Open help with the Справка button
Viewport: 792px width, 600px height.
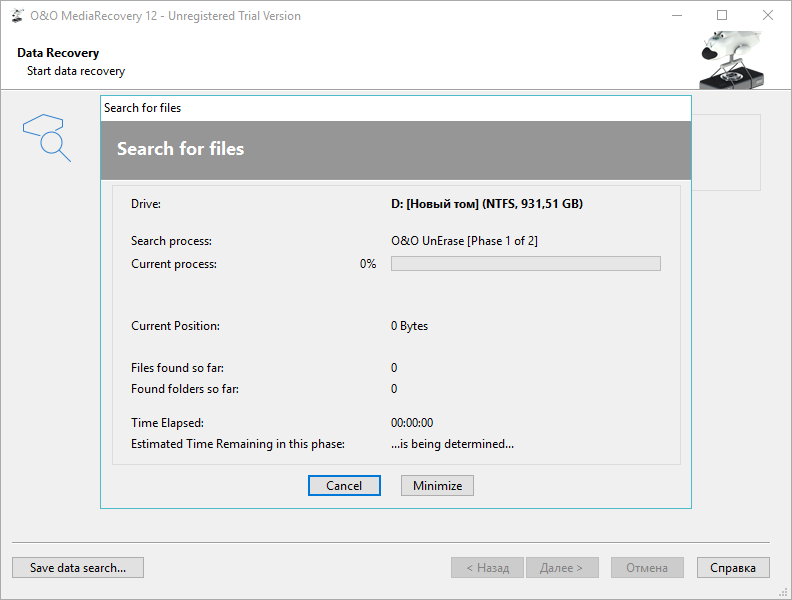733,568
